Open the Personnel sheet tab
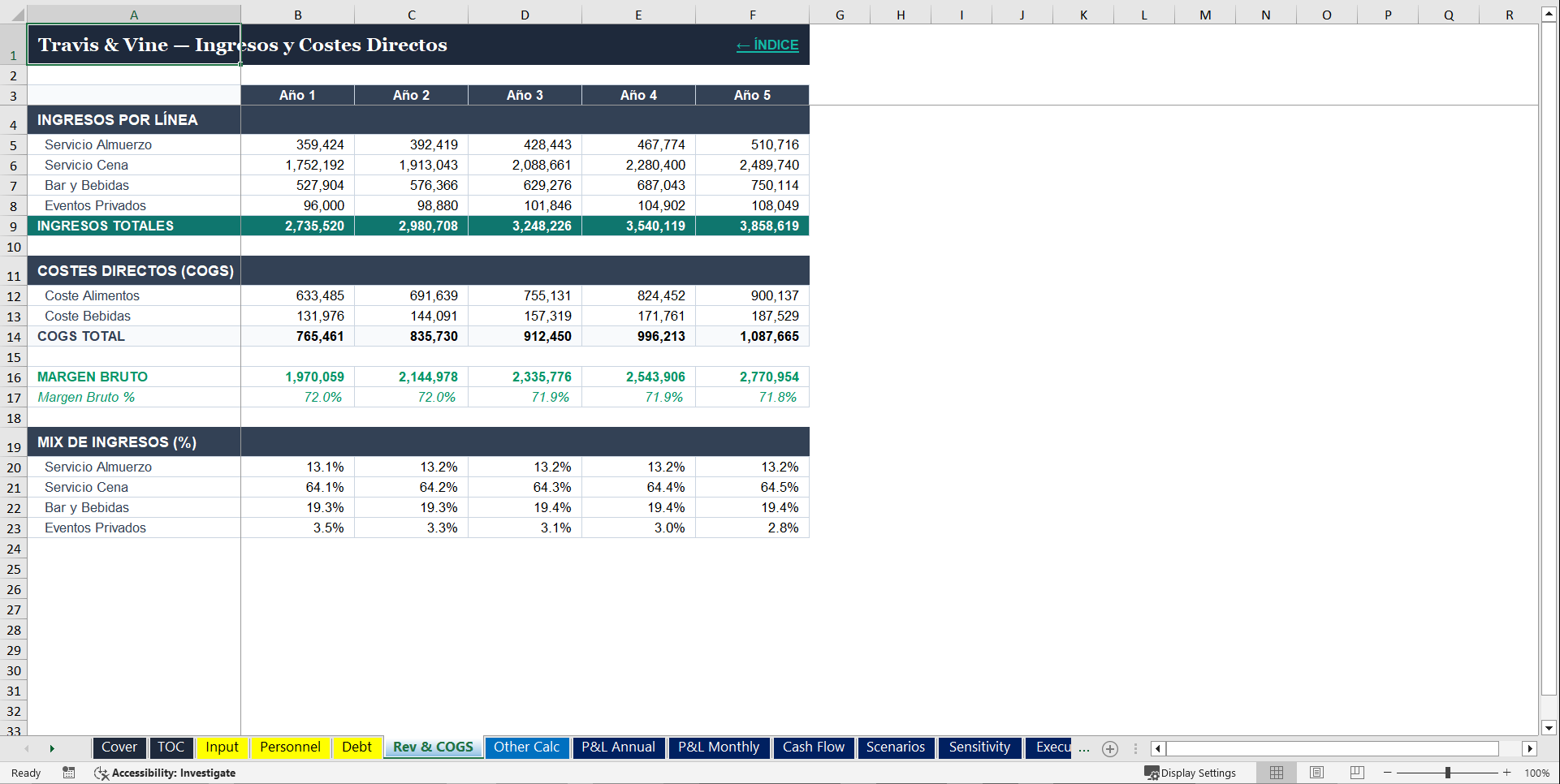 [290, 747]
